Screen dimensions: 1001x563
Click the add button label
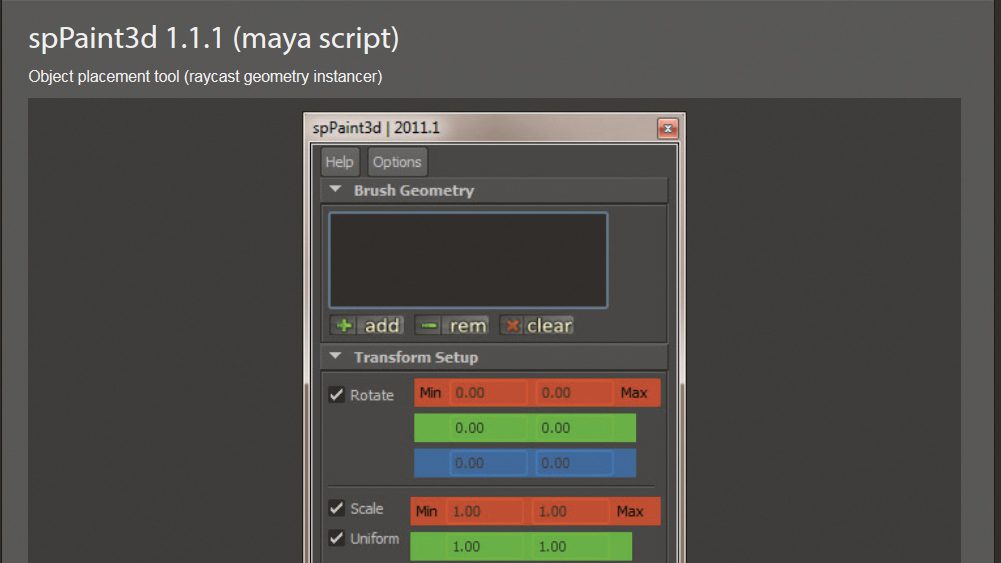point(382,326)
